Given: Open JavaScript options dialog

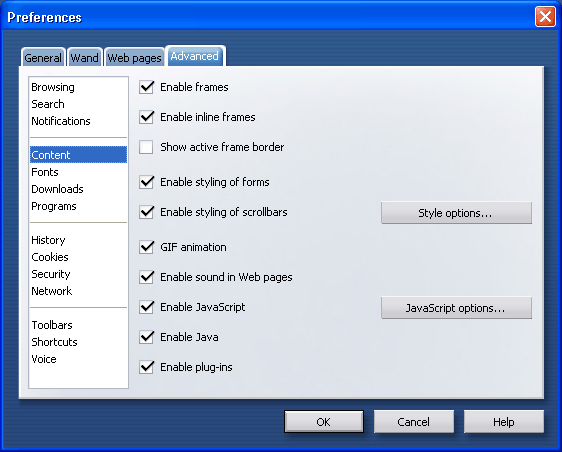Looking at the screenshot, I should click(456, 308).
